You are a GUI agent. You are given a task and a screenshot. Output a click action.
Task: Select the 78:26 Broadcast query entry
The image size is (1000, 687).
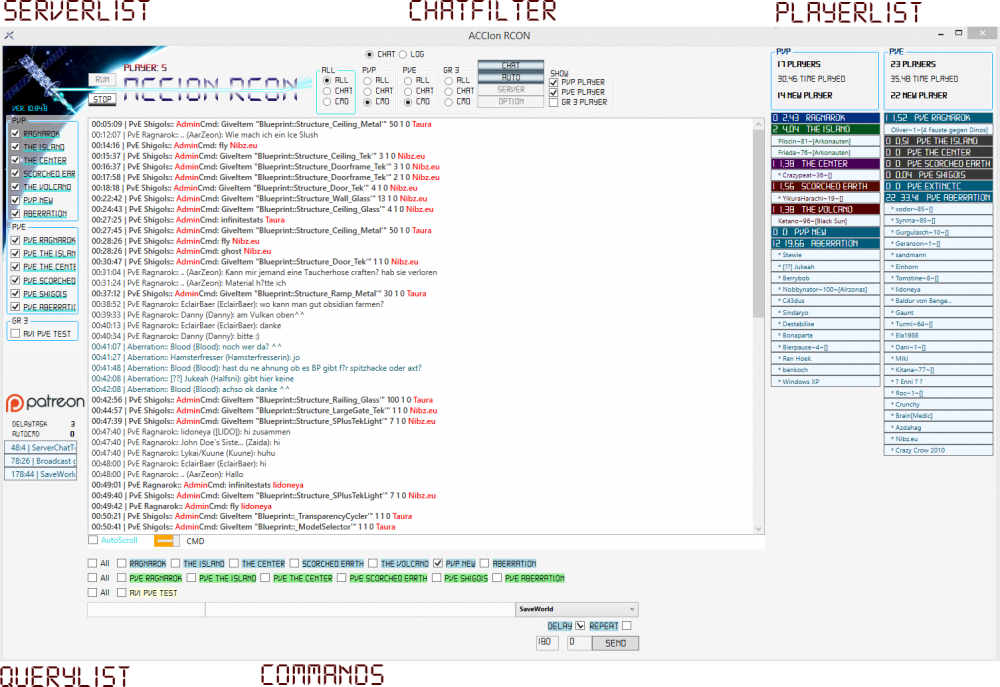(x=41, y=461)
